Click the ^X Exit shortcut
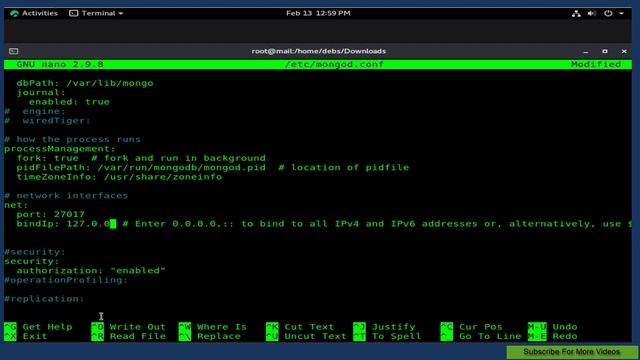The width and height of the screenshot is (640, 360). [x=26, y=336]
